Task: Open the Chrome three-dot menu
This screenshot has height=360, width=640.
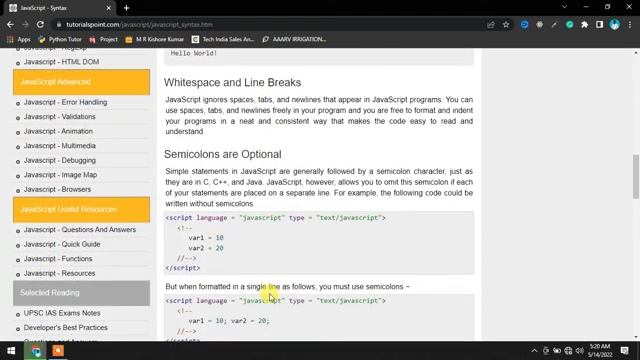Action: tap(630, 24)
